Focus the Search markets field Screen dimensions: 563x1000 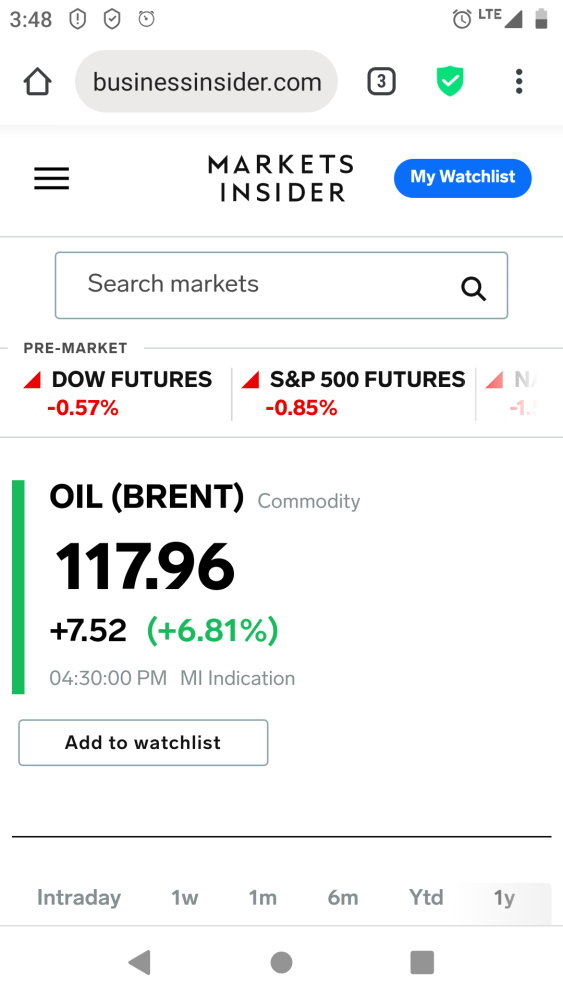(281, 285)
